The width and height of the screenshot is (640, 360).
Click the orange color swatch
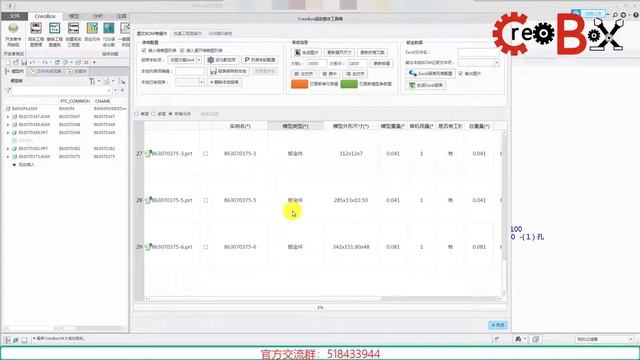tap(300, 84)
